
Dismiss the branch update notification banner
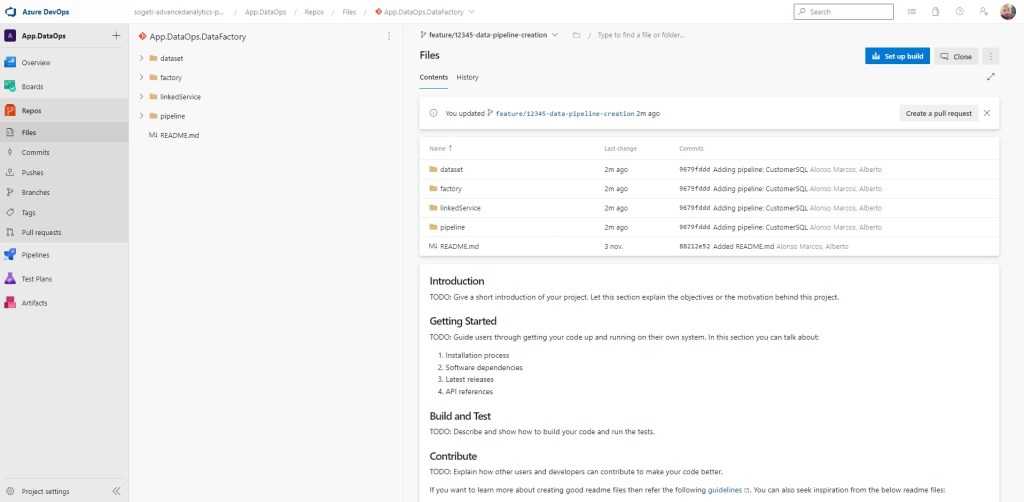pyautogui.click(x=986, y=113)
